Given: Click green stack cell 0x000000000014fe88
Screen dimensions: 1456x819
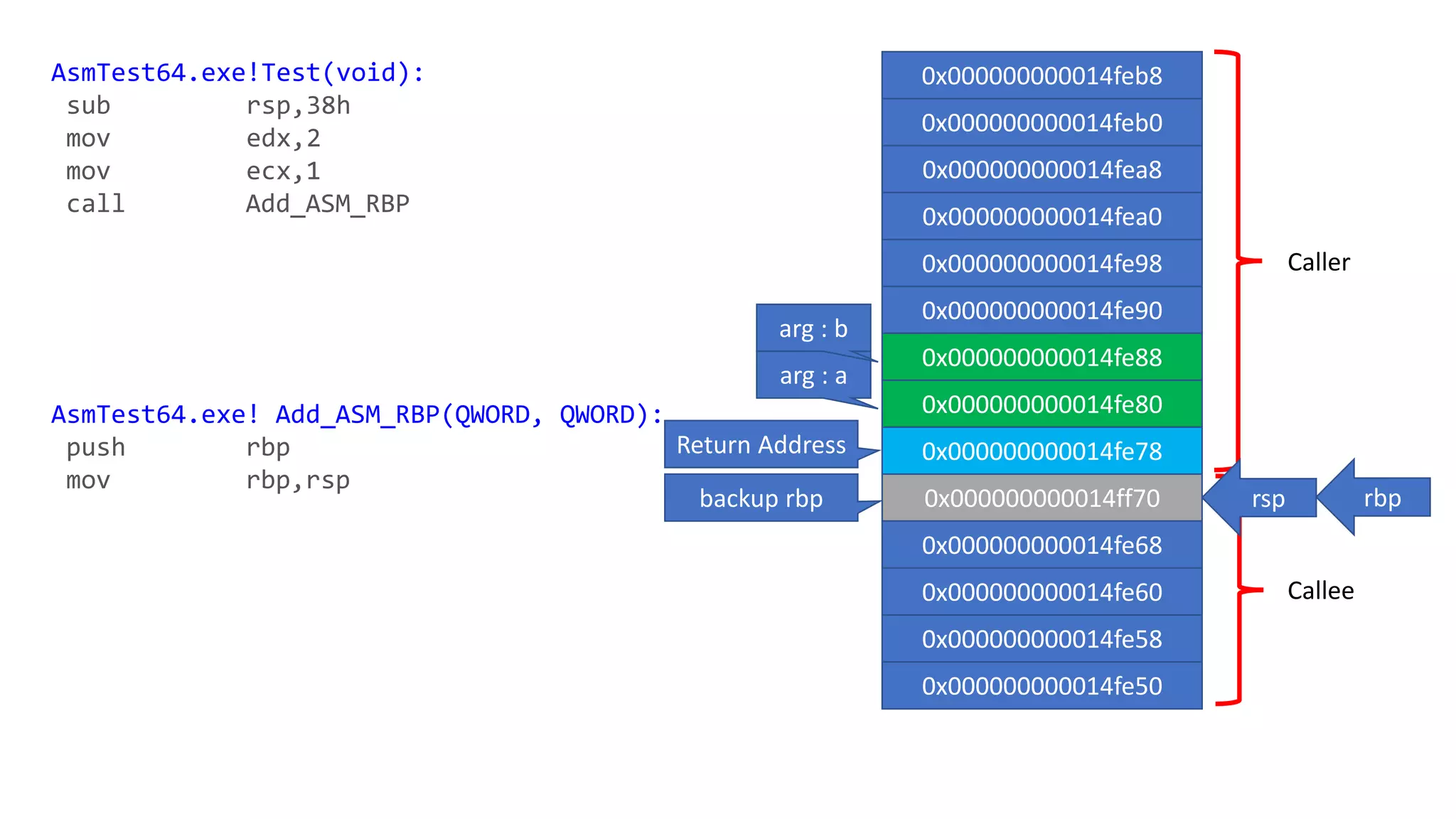Looking at the screenshot, I should tap(1042, 358).
